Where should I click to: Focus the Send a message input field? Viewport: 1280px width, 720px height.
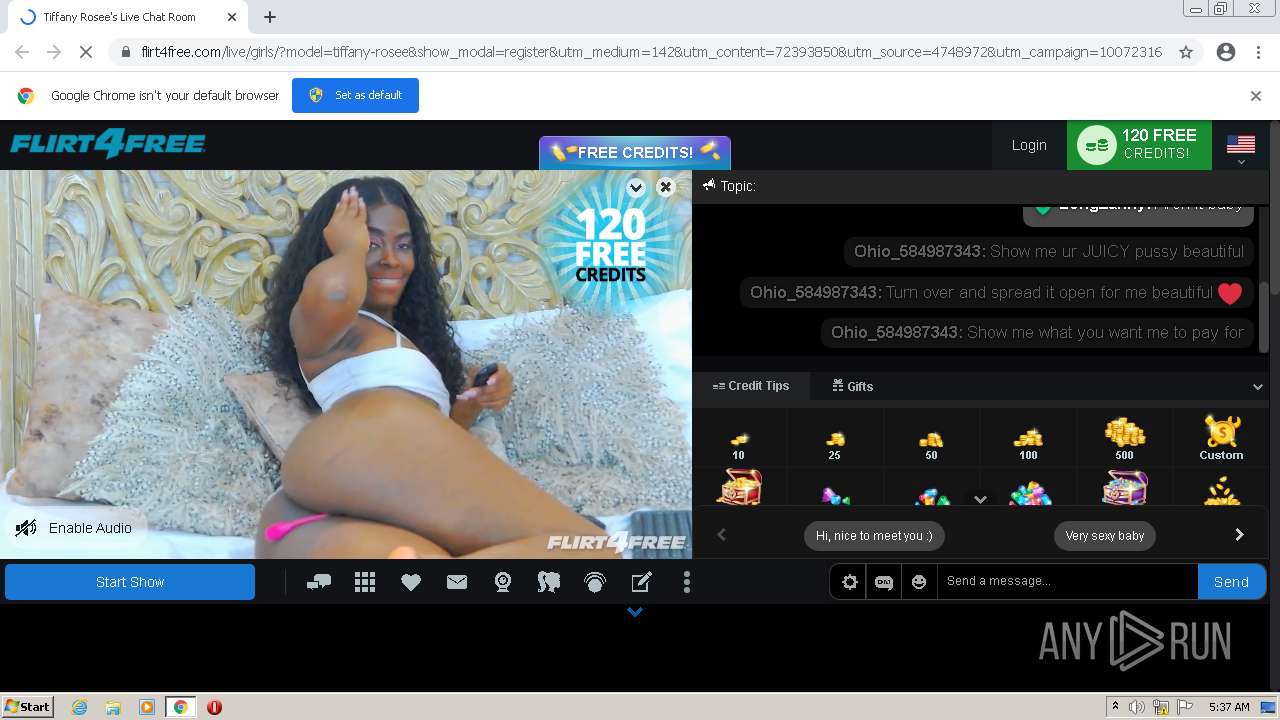[1066, 581]
